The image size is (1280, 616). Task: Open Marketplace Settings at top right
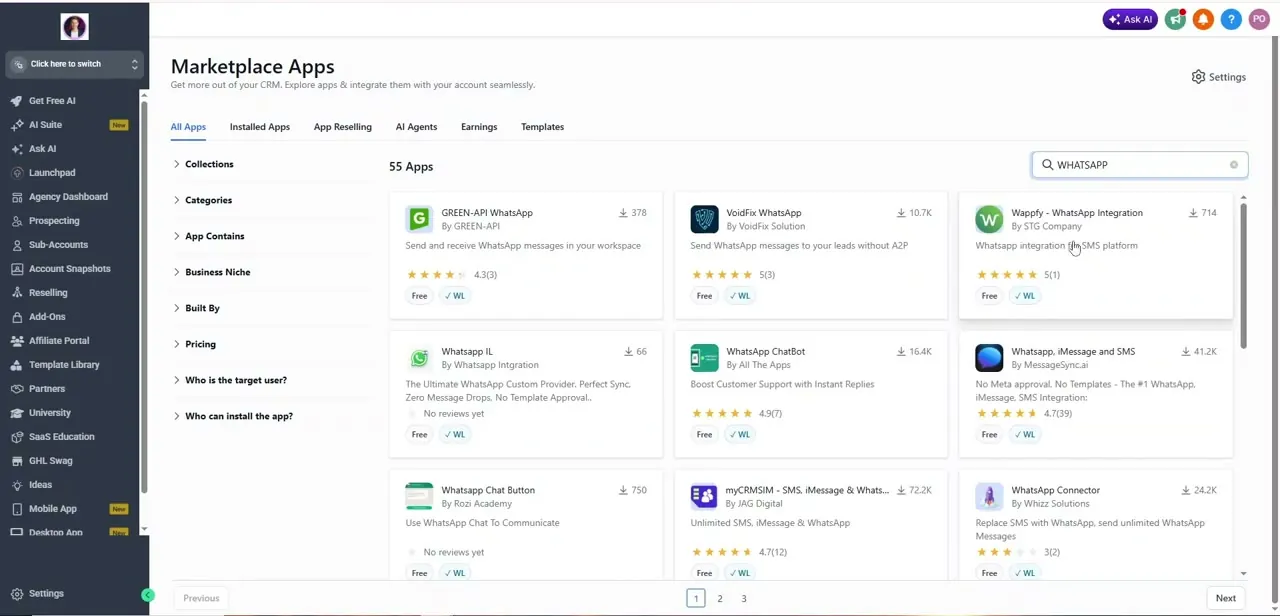1218,77
